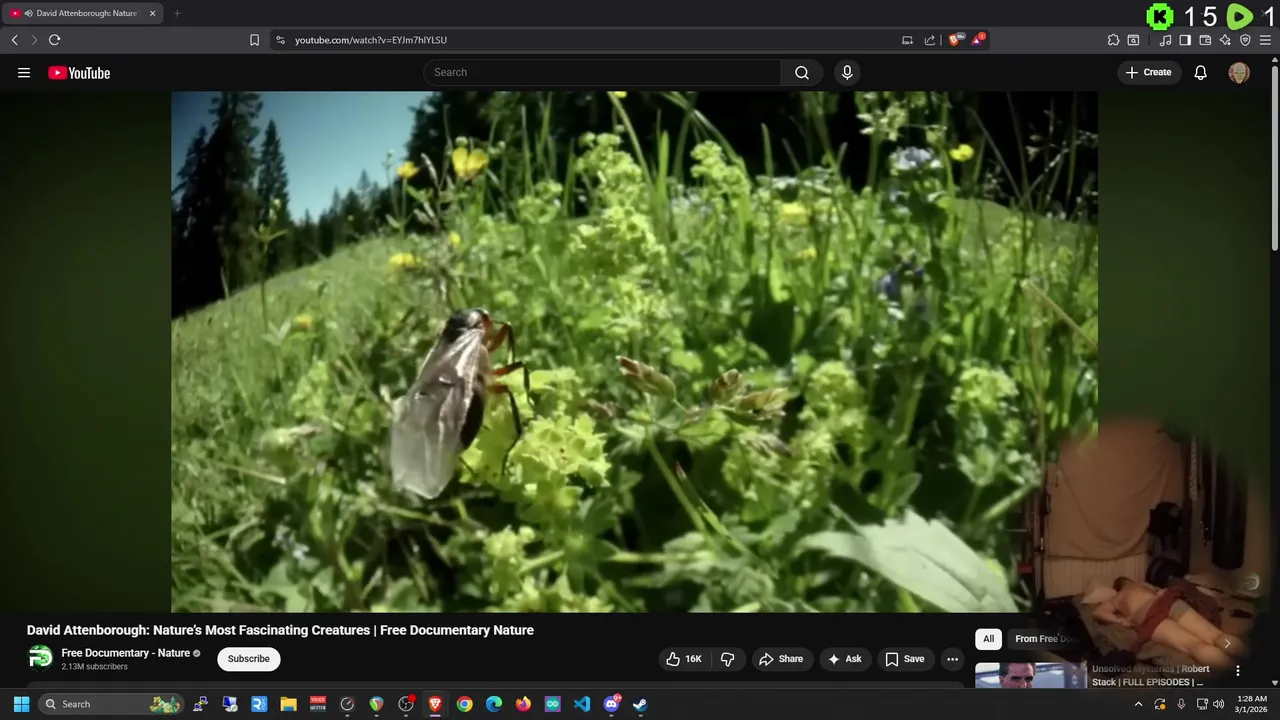
Task: Open the Brave playlist music icon
Action: pyautogui.click(x=1165, y=40)
